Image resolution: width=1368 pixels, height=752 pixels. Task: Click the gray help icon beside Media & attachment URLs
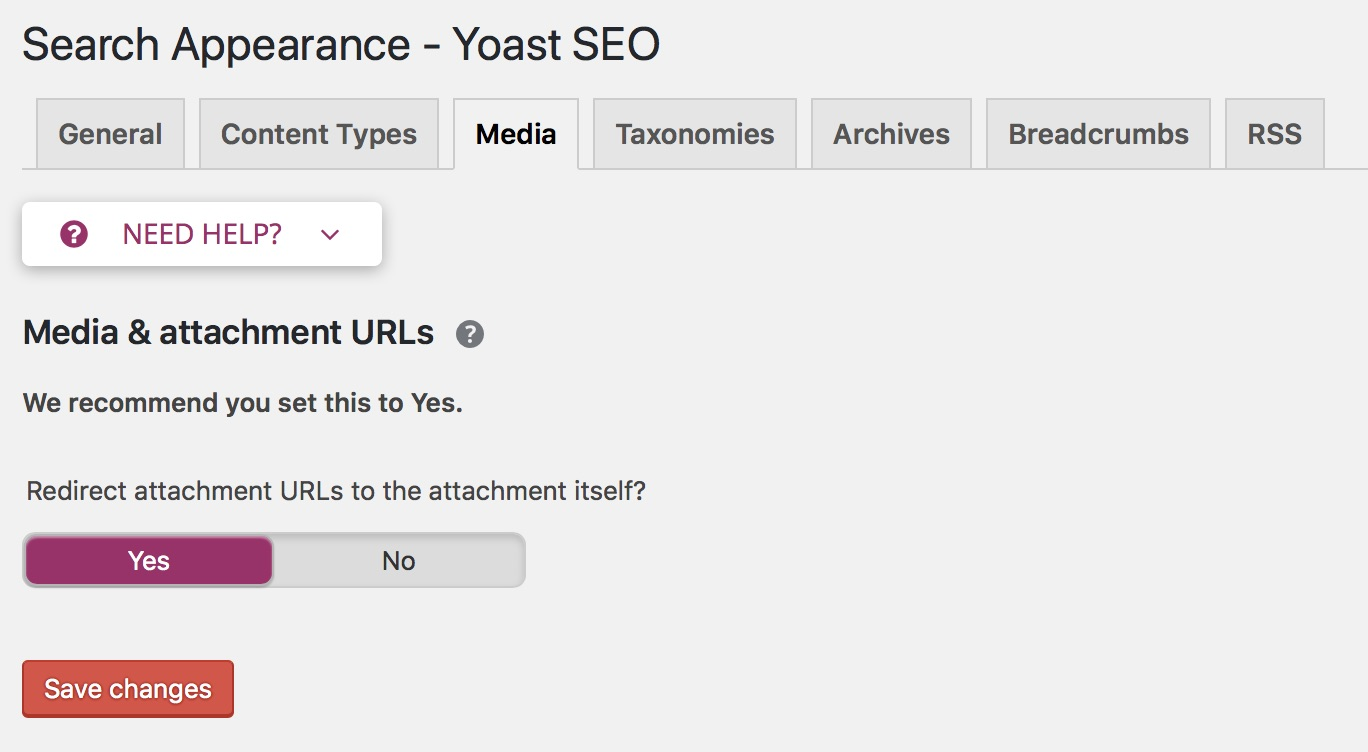click(470, 334)
